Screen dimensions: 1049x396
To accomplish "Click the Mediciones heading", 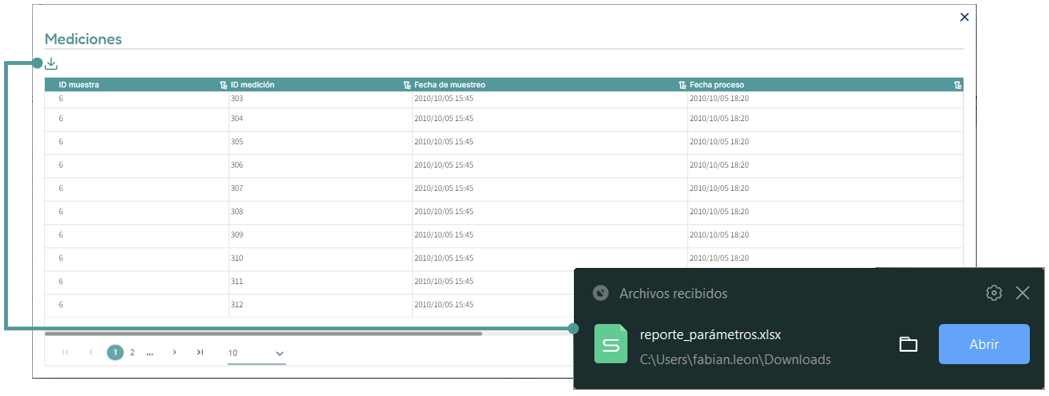I will 83,39.
